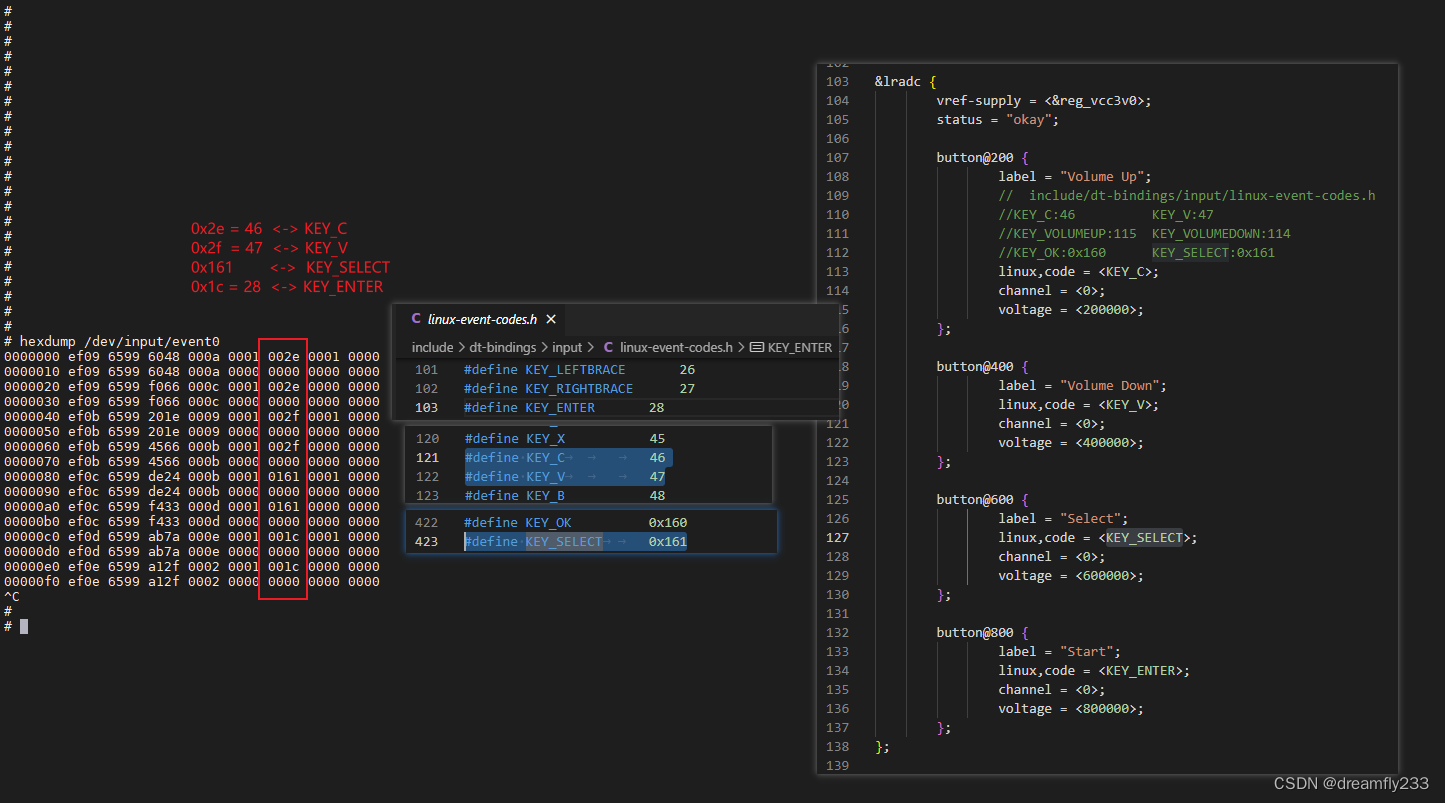
Task: Click the '#define KEY_X 45' line
Action: (564, 438)
